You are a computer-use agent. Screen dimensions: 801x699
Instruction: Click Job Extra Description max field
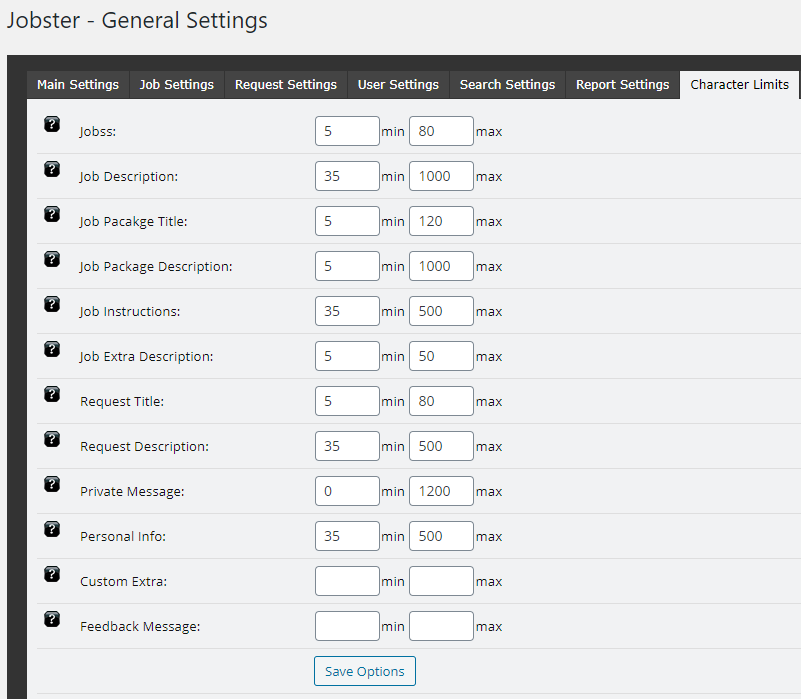pos(441,356)
